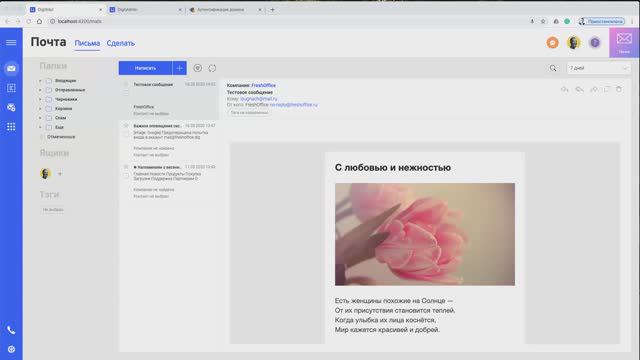Expand the Корзина folder arrow

[40, 109]
